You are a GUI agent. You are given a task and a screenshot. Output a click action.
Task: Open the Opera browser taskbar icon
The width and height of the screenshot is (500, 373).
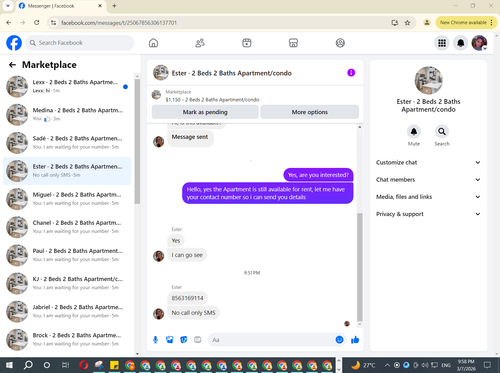[84, 365]
